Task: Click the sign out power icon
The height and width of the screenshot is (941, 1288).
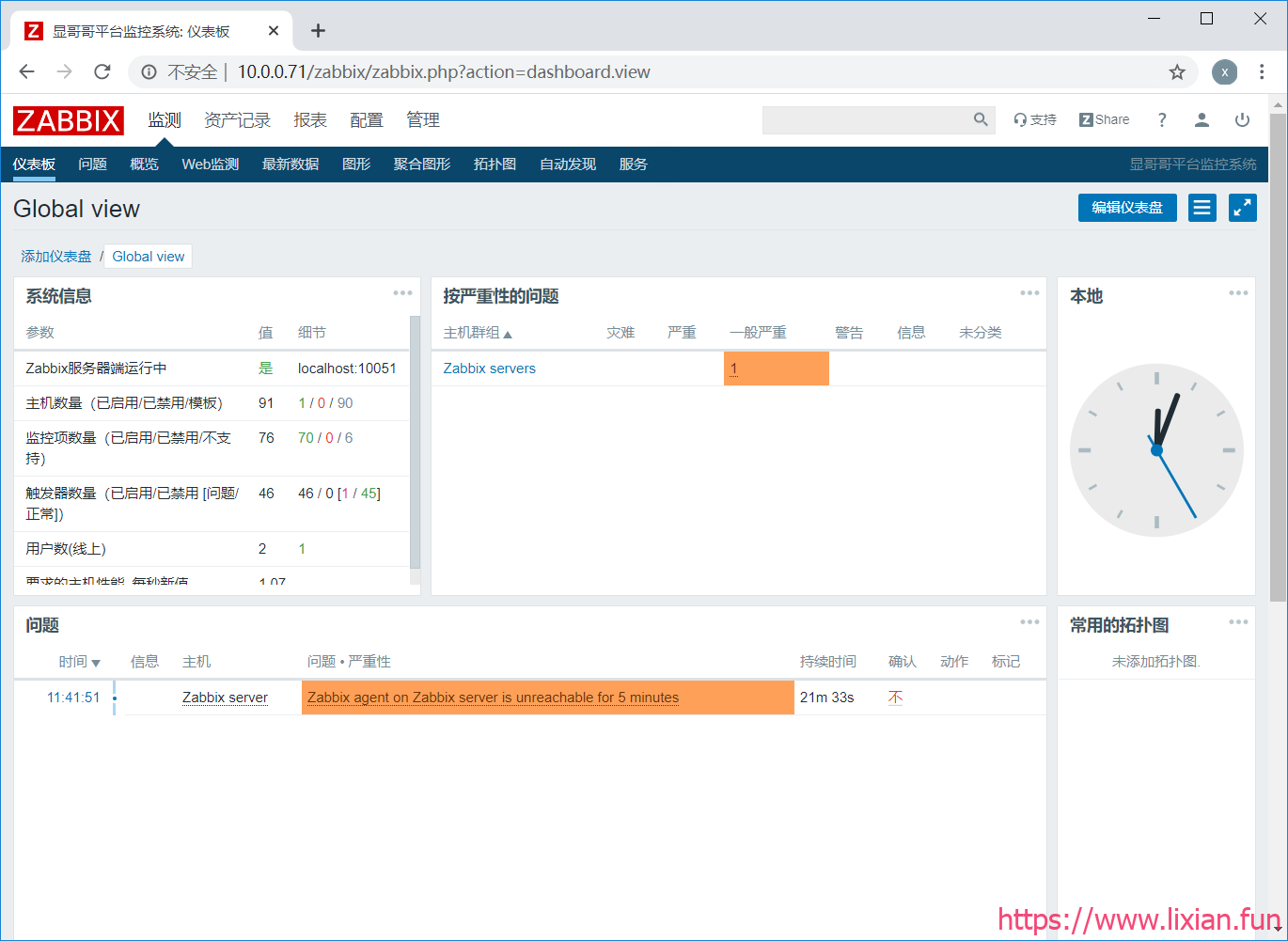Action: pyautogui.click(x=1242, y=119)
